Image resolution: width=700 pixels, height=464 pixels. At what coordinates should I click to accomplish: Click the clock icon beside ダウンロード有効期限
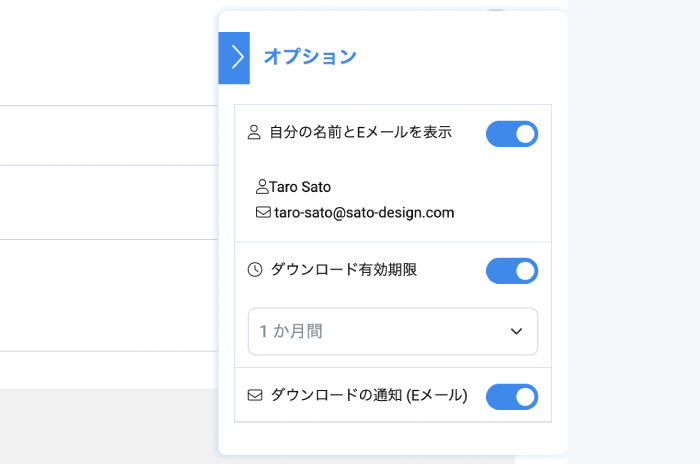pyautogui.click(x=255, y=269)
